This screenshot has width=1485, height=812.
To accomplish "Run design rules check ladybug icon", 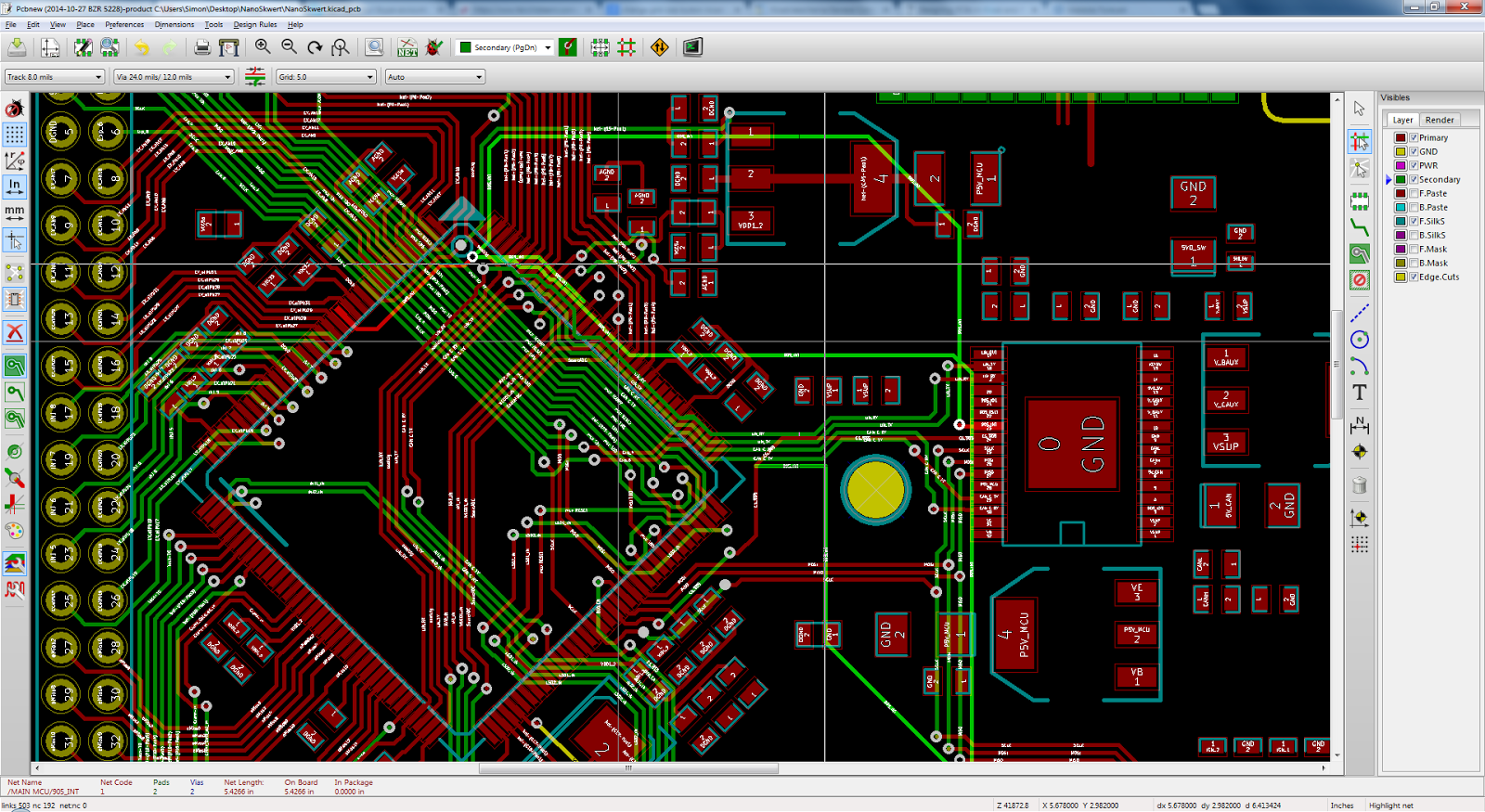I will (x=433, y=47).
